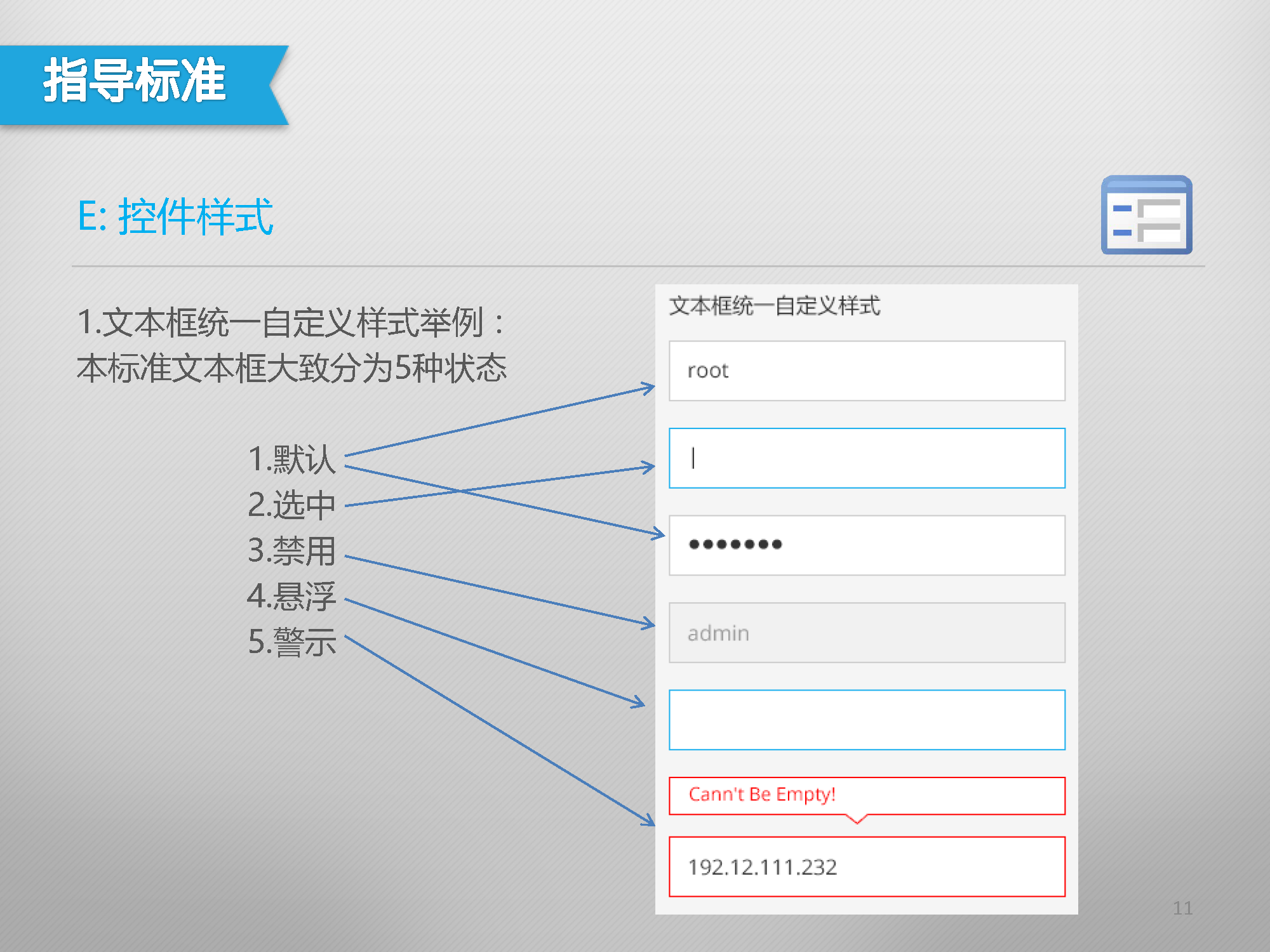Click the disabled 'admin' text field
Screen dimensions: 1270x952
[867, 633]
